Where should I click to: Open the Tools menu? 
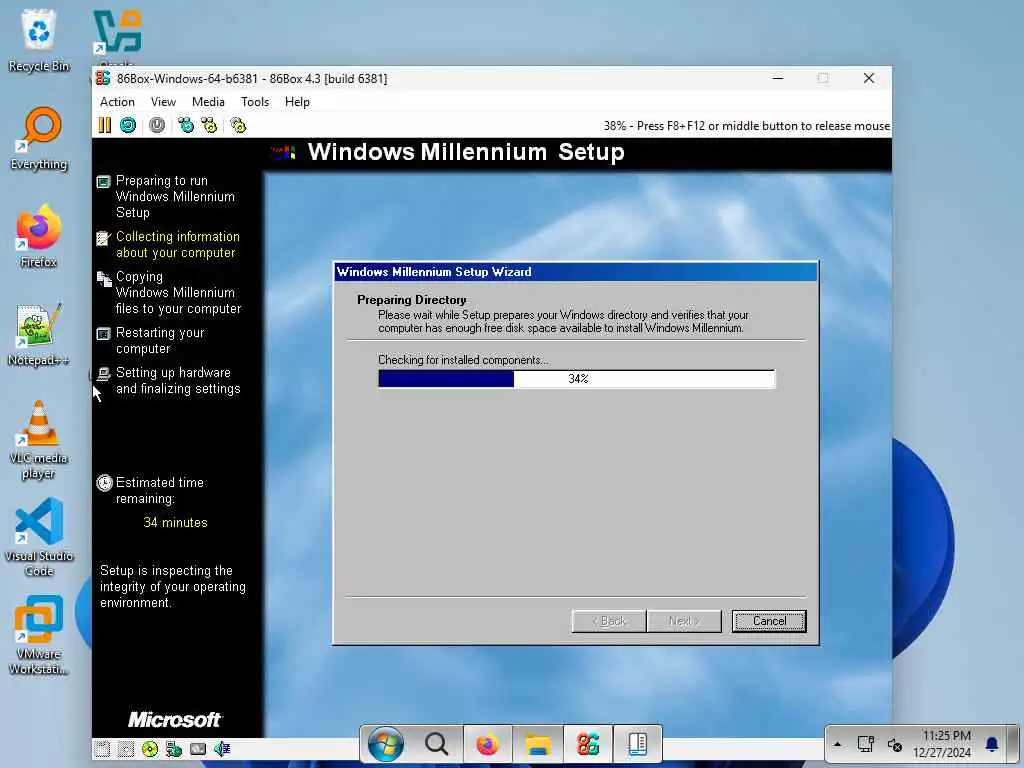pos(255,102)
